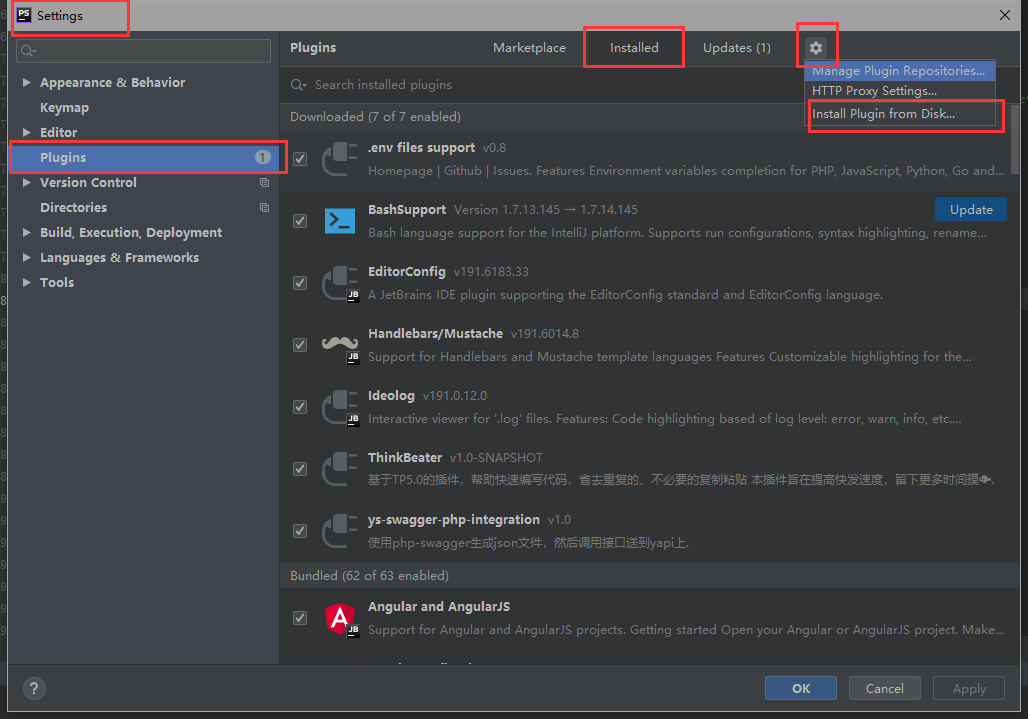Click the ThinkBeater plugin icon
The width and height of the screenshot is (1028, 719).
click(x=340, y=469)
